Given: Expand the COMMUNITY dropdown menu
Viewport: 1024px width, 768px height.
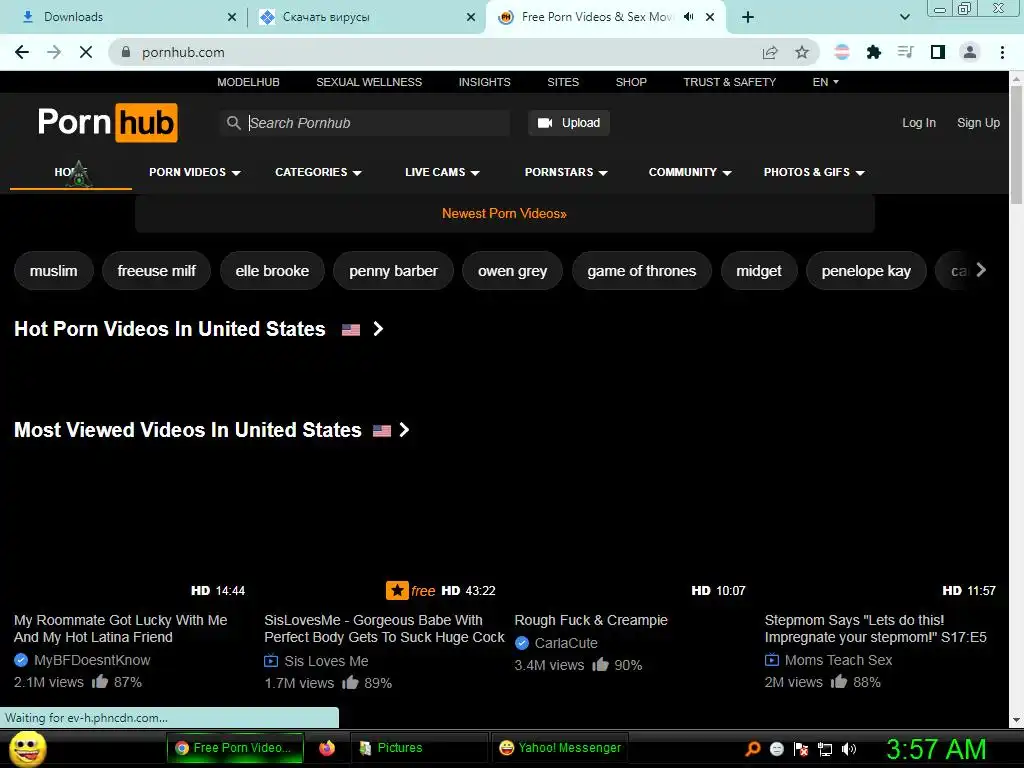Looking at the screenshot, I should coord(690,172).
